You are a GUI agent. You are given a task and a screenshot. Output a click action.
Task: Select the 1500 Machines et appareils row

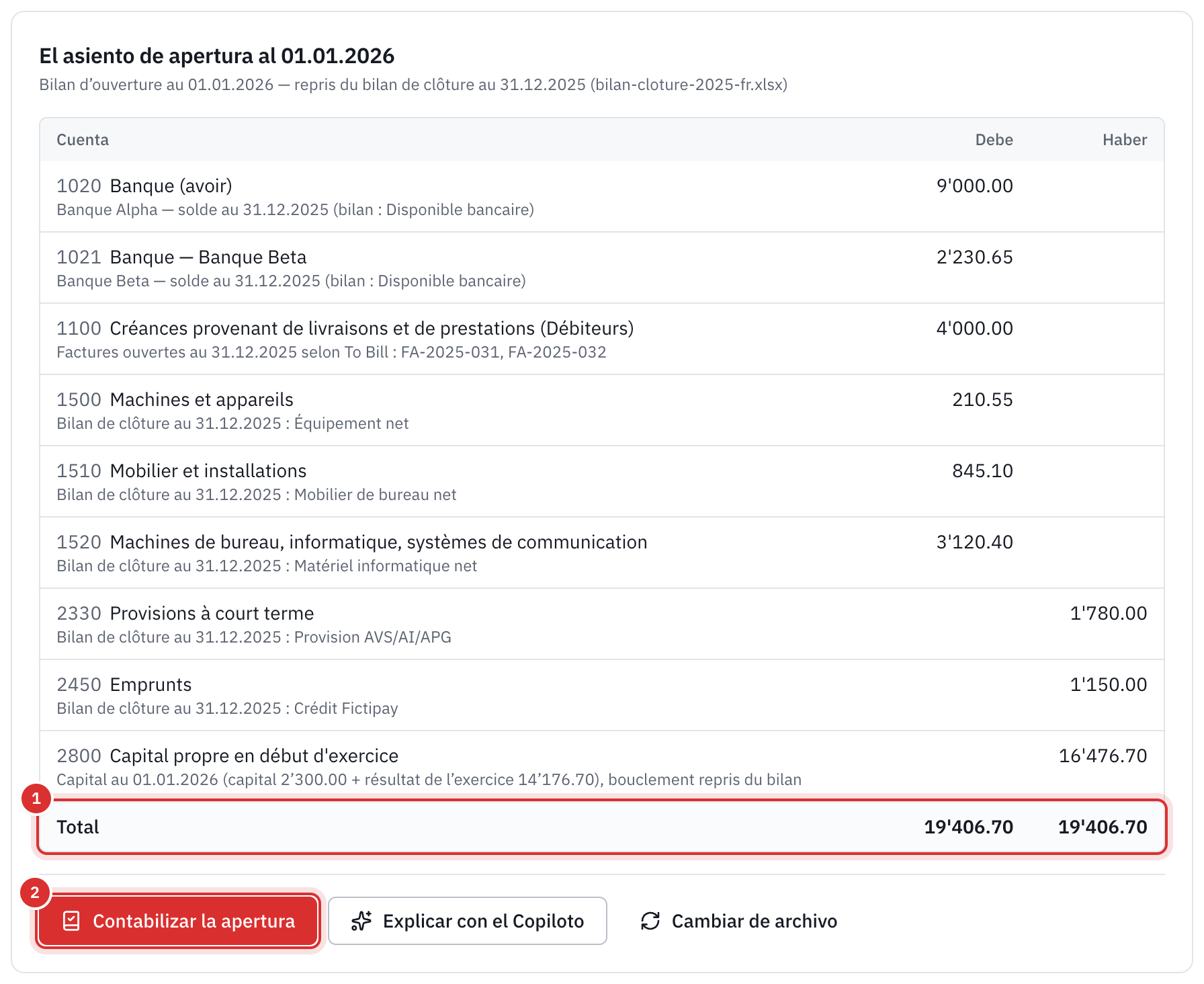(602, 411)
